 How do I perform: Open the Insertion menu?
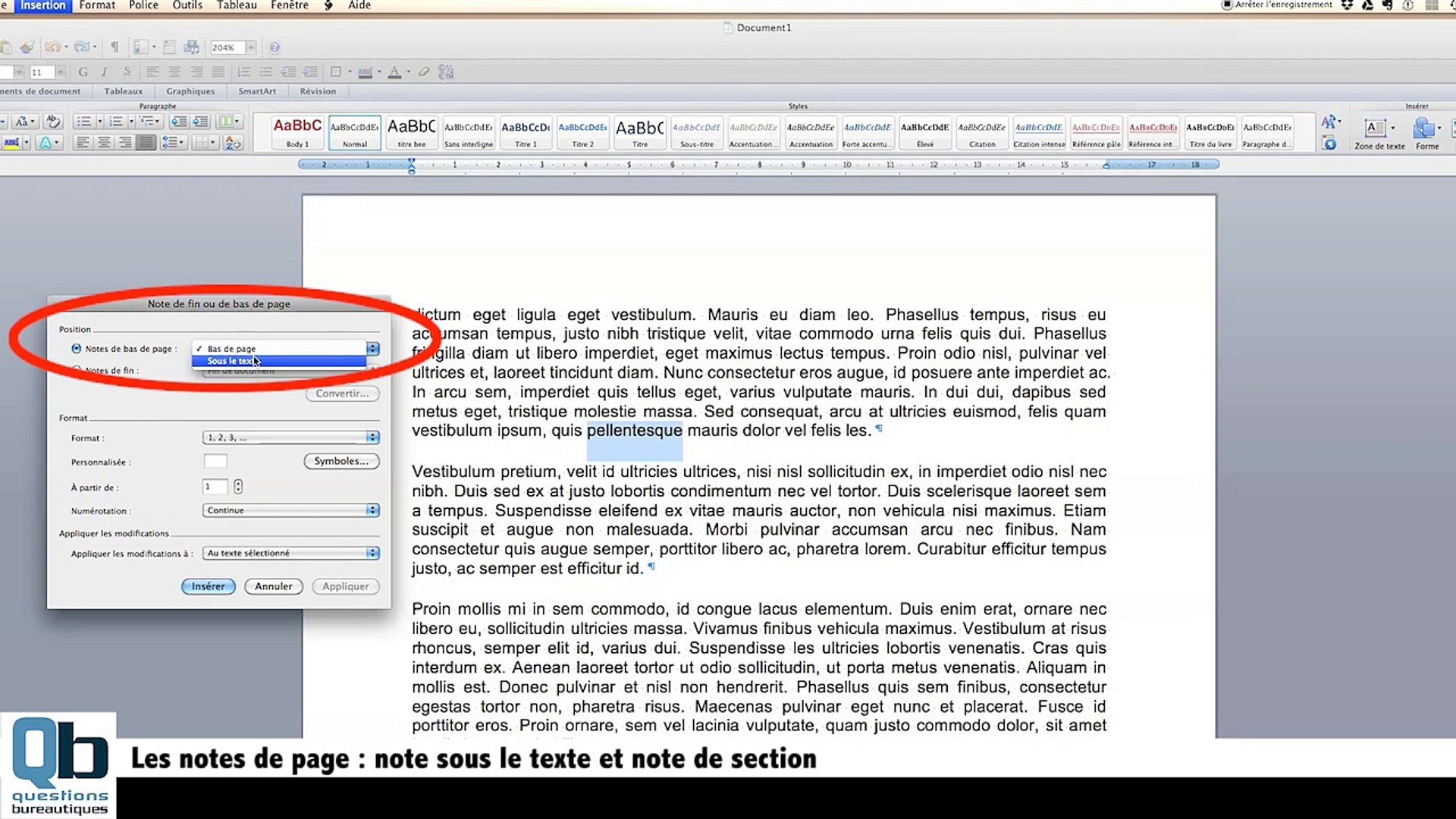(42, 5)
